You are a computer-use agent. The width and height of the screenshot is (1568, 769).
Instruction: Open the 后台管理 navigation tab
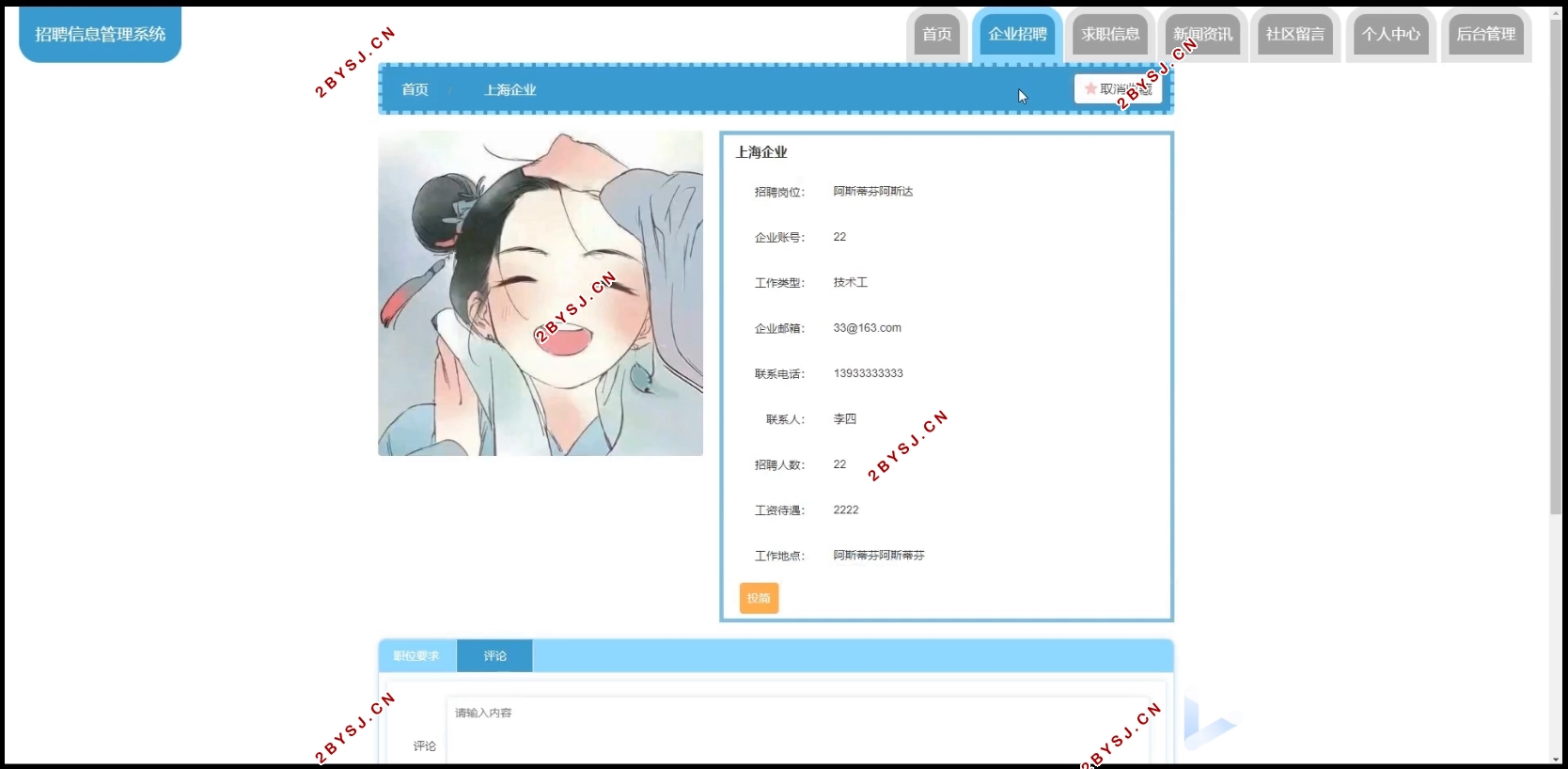coord(1485,35)
